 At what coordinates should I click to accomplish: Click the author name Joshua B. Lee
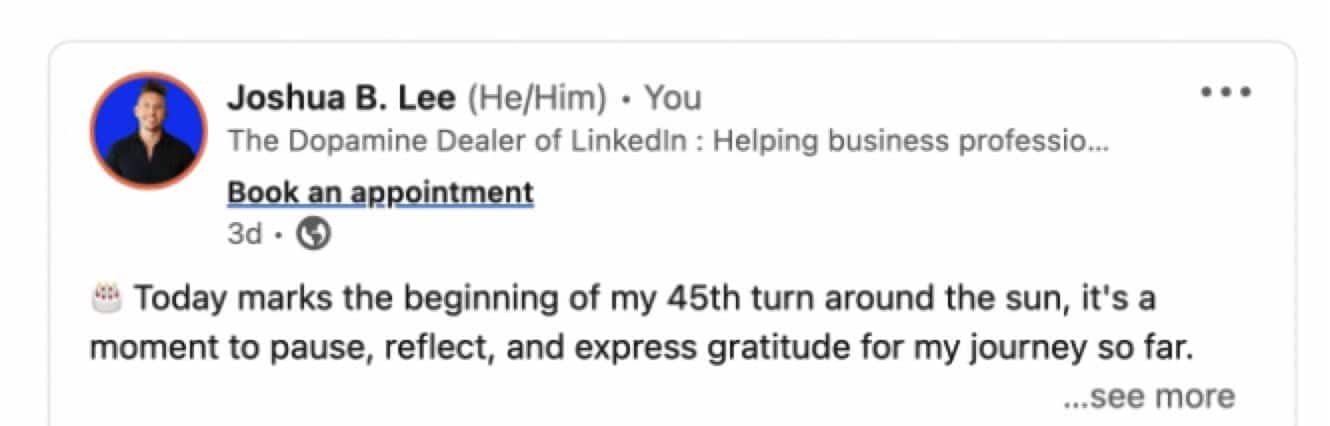[x=342, y=98]
